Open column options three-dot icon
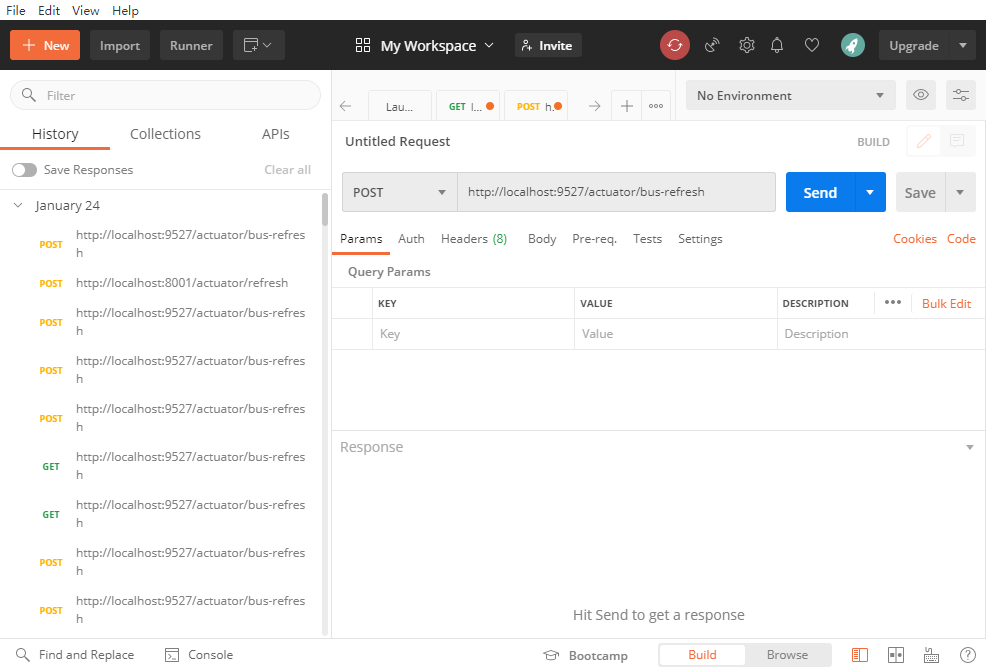Image resolution: width=986 pixels, height=671 pixels. [893, 302]
